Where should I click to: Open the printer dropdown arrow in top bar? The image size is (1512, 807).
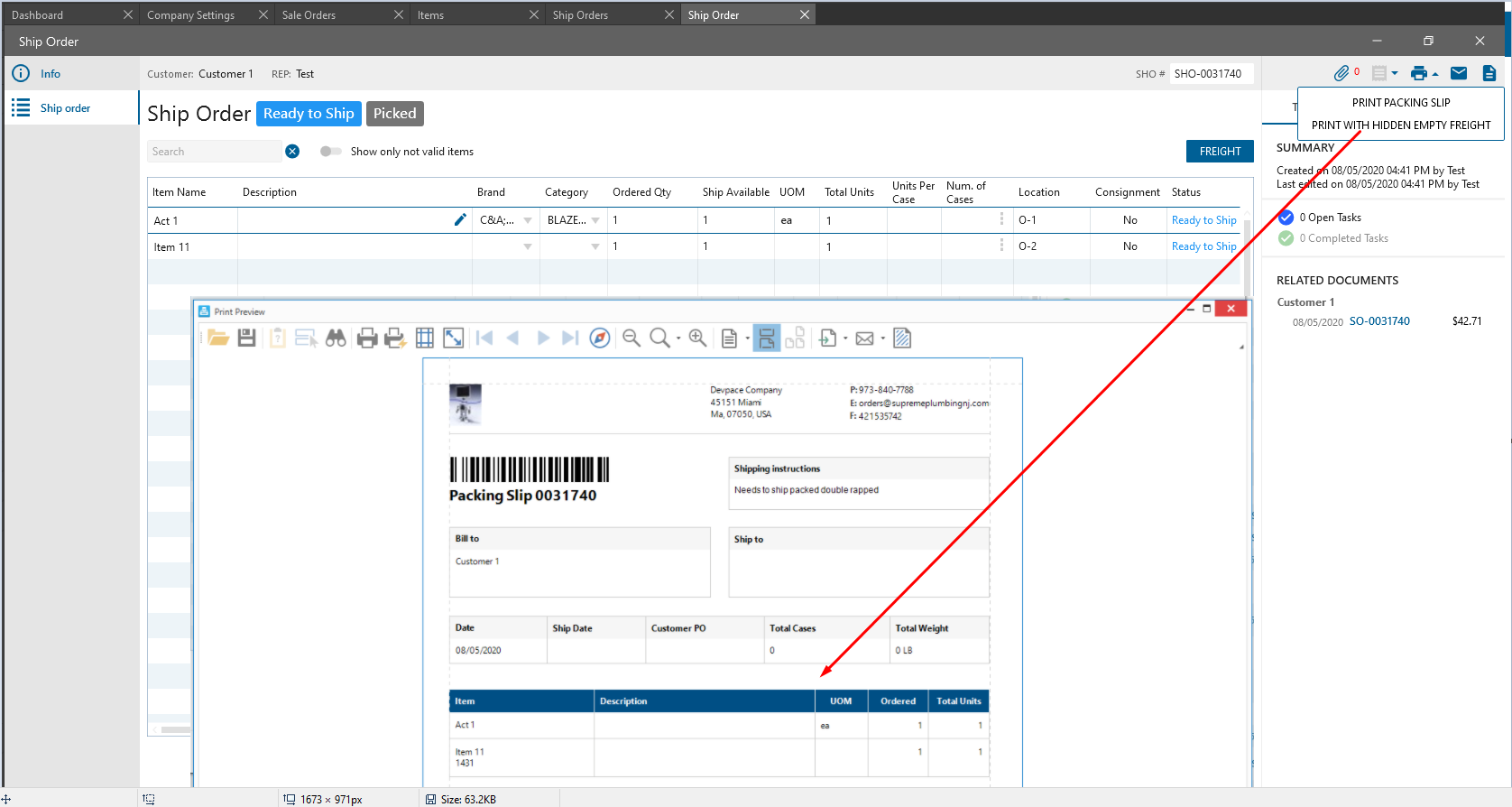[1435, 74]
